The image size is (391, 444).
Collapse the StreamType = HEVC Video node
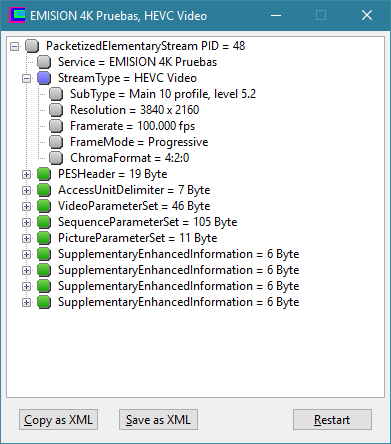pyautogui.click(x=26, y=78)
